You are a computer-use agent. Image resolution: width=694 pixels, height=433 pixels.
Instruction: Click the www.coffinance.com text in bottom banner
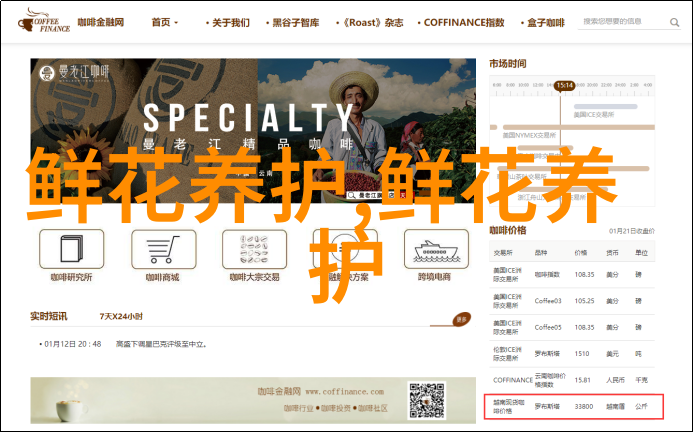[344, 392]
